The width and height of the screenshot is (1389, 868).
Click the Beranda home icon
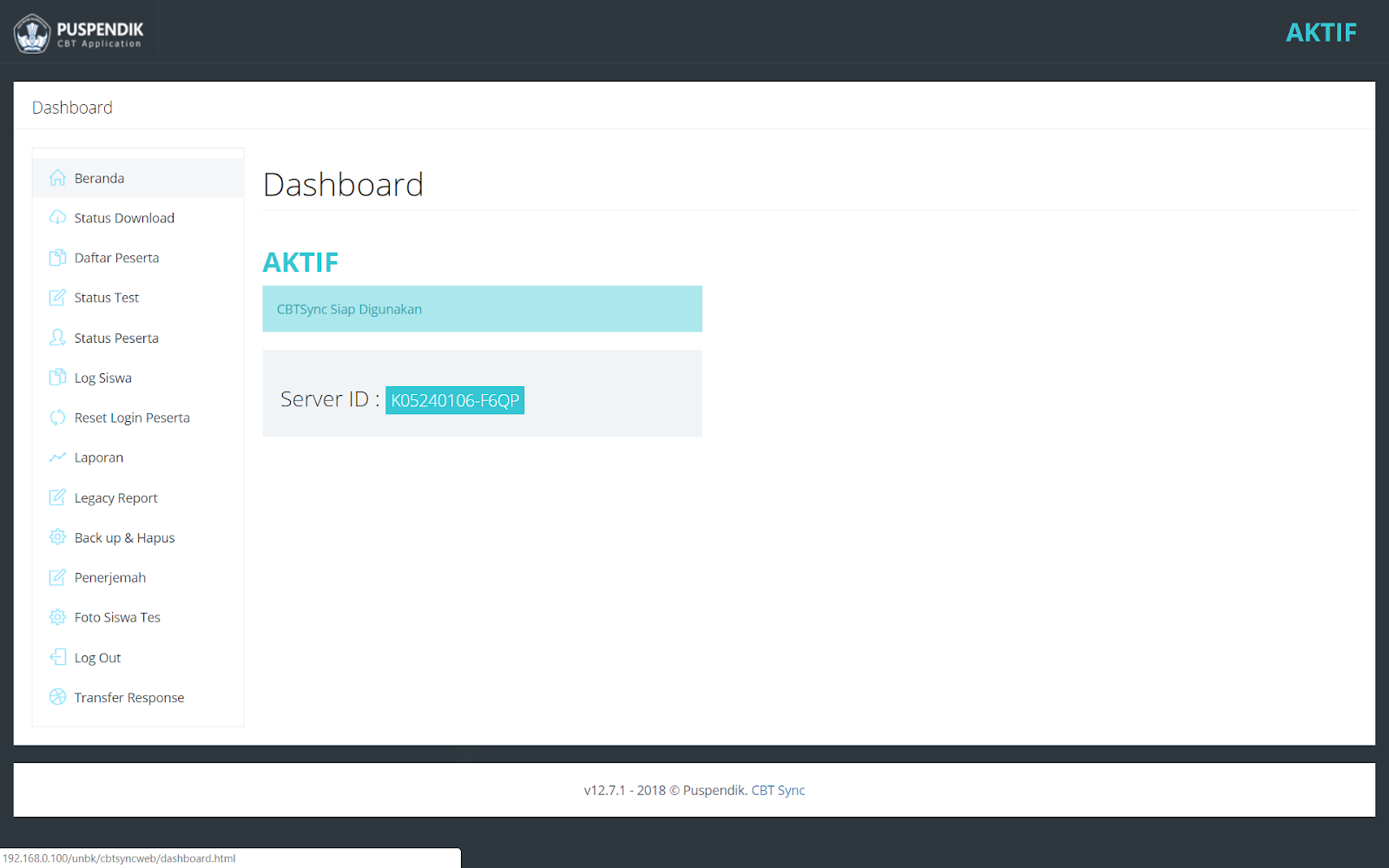pos(57,178)
